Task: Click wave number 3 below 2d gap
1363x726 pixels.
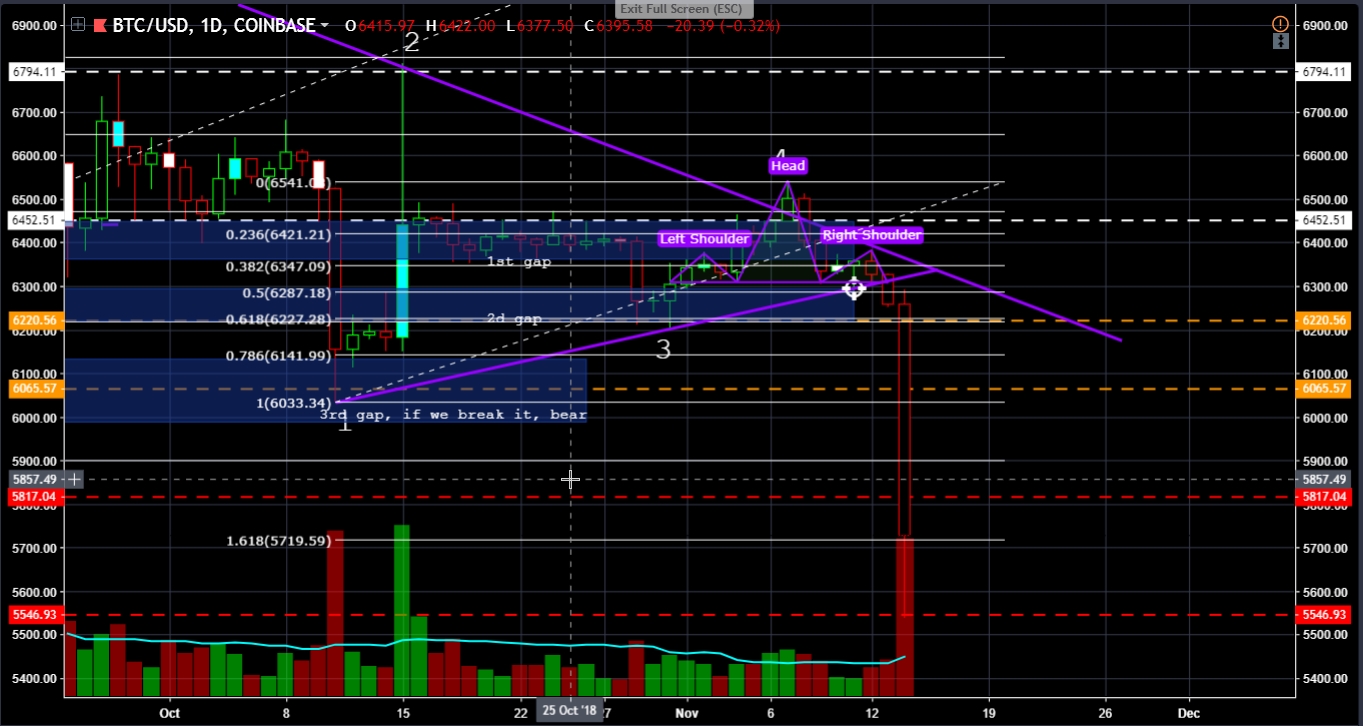Action: 663,350
